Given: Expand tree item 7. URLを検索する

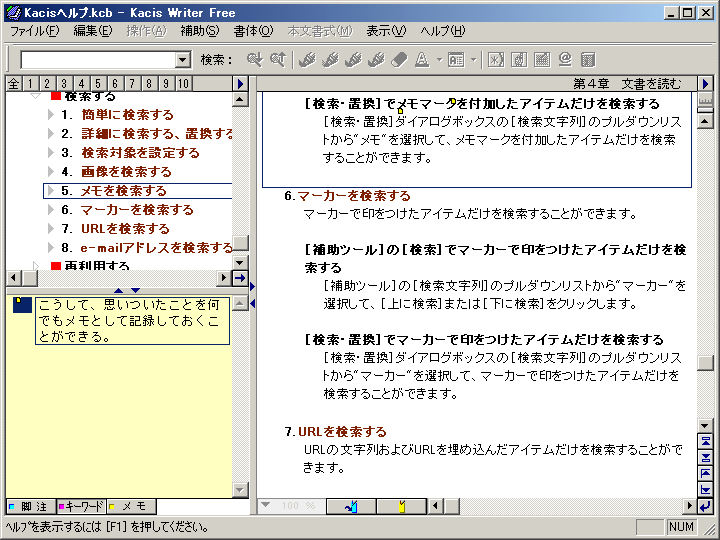Looking at the screenshot, I should point(51,228).
